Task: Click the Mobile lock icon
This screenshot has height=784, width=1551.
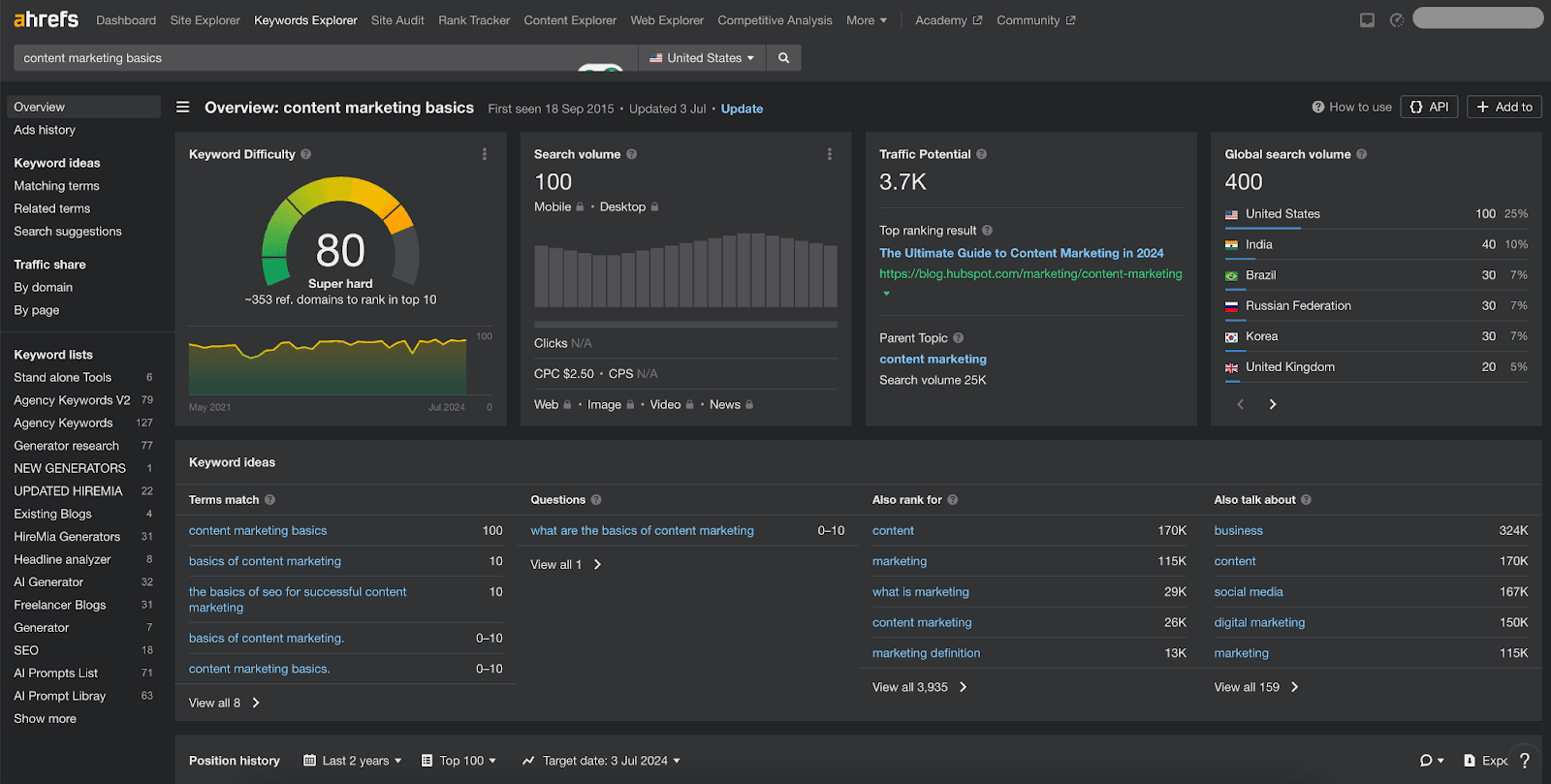Action: click(x=580, y=207)
